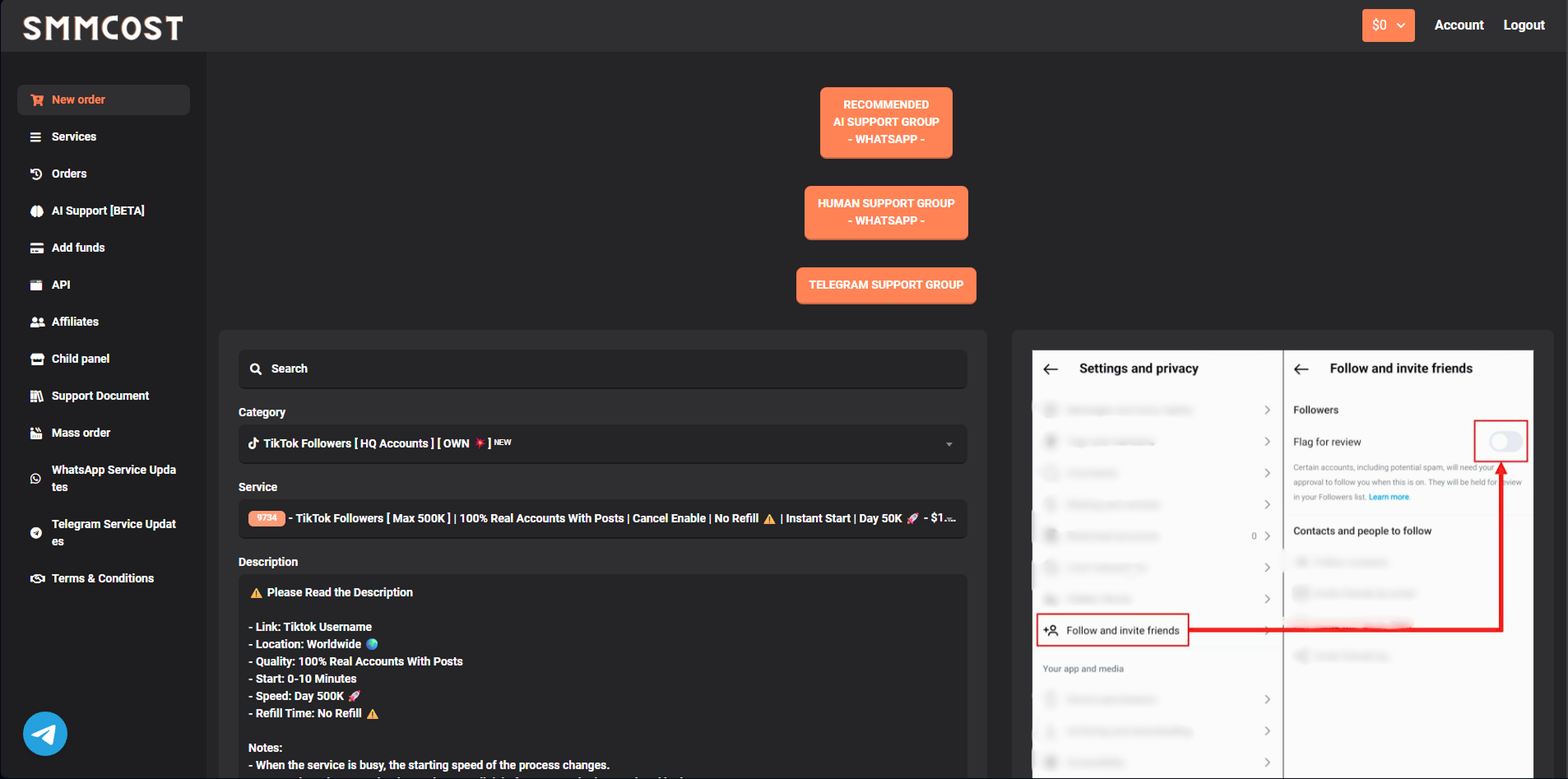
Task: Open the New order page
Action: tap(104, 100)
